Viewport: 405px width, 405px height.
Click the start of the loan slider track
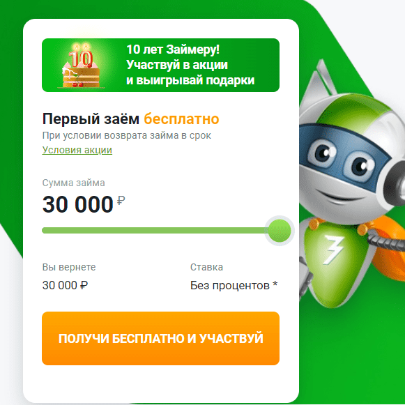point(44,230)
